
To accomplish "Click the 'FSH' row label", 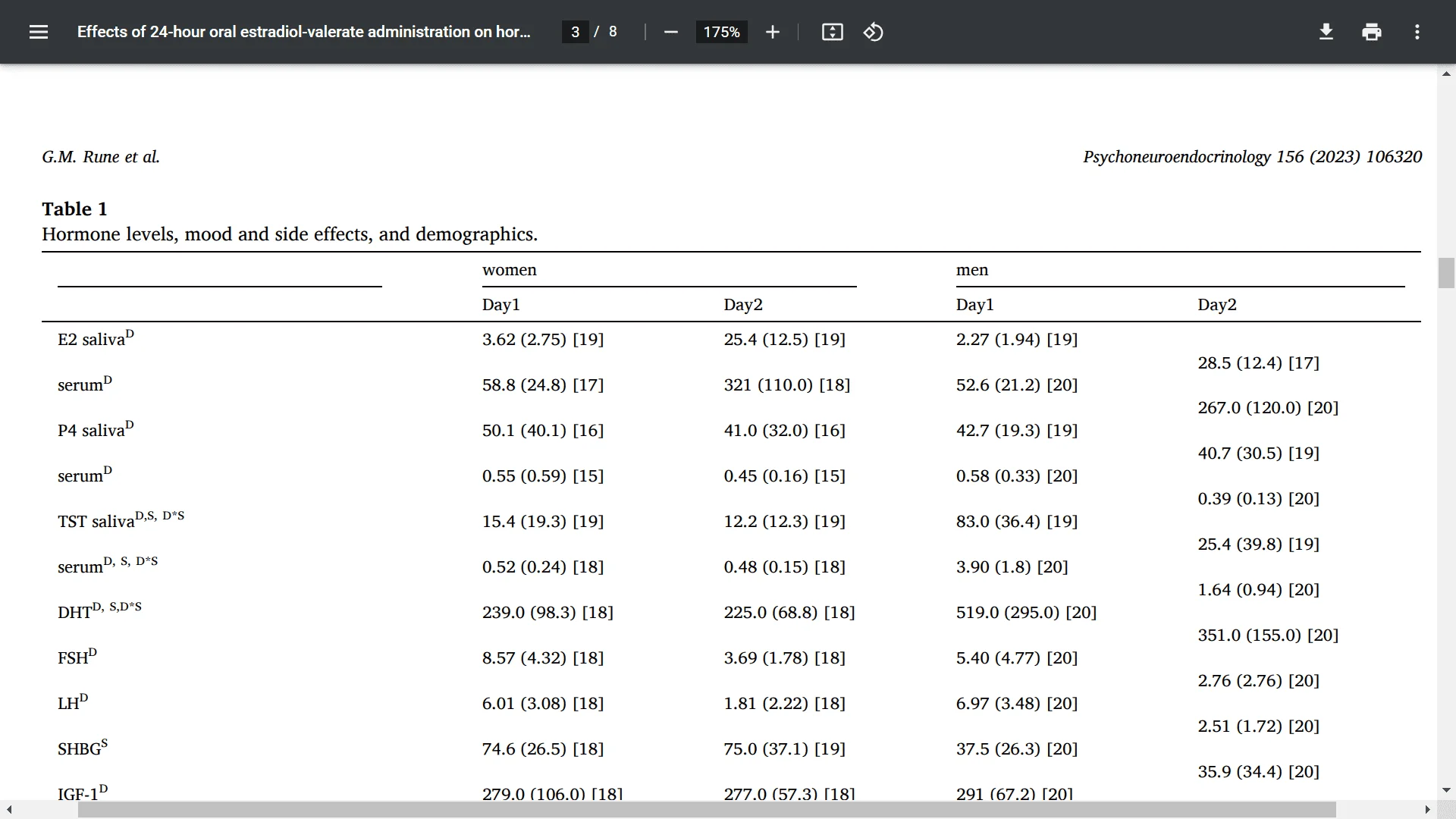I will (77, 656).
